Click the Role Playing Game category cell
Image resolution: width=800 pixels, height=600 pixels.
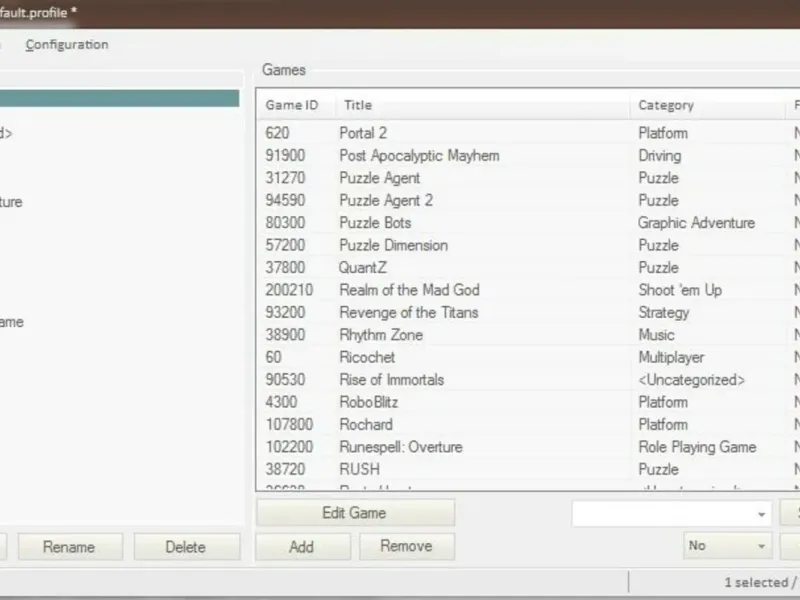click(697, 447)
